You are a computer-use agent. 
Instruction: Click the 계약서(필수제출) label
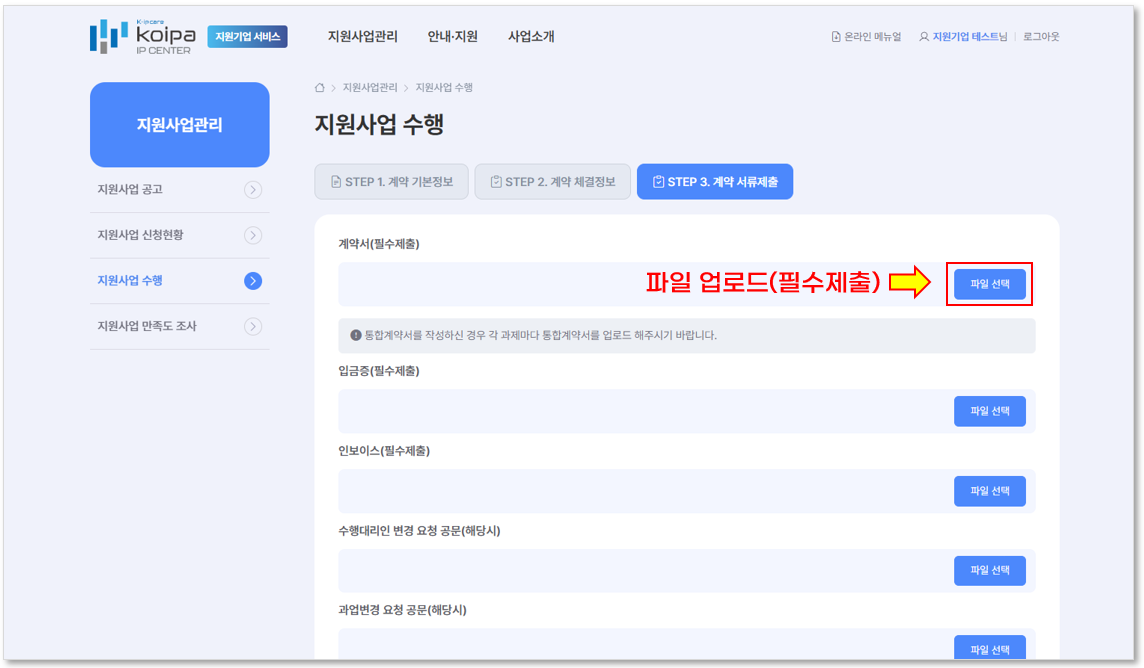click(379, 244)
